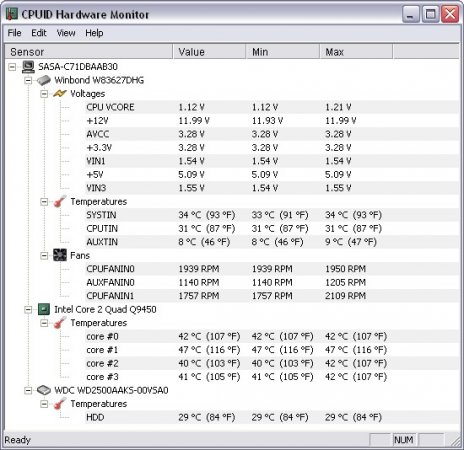Collapse the Winbond Temperatures group
Screen dimensions: 464x450
[44, 202]
